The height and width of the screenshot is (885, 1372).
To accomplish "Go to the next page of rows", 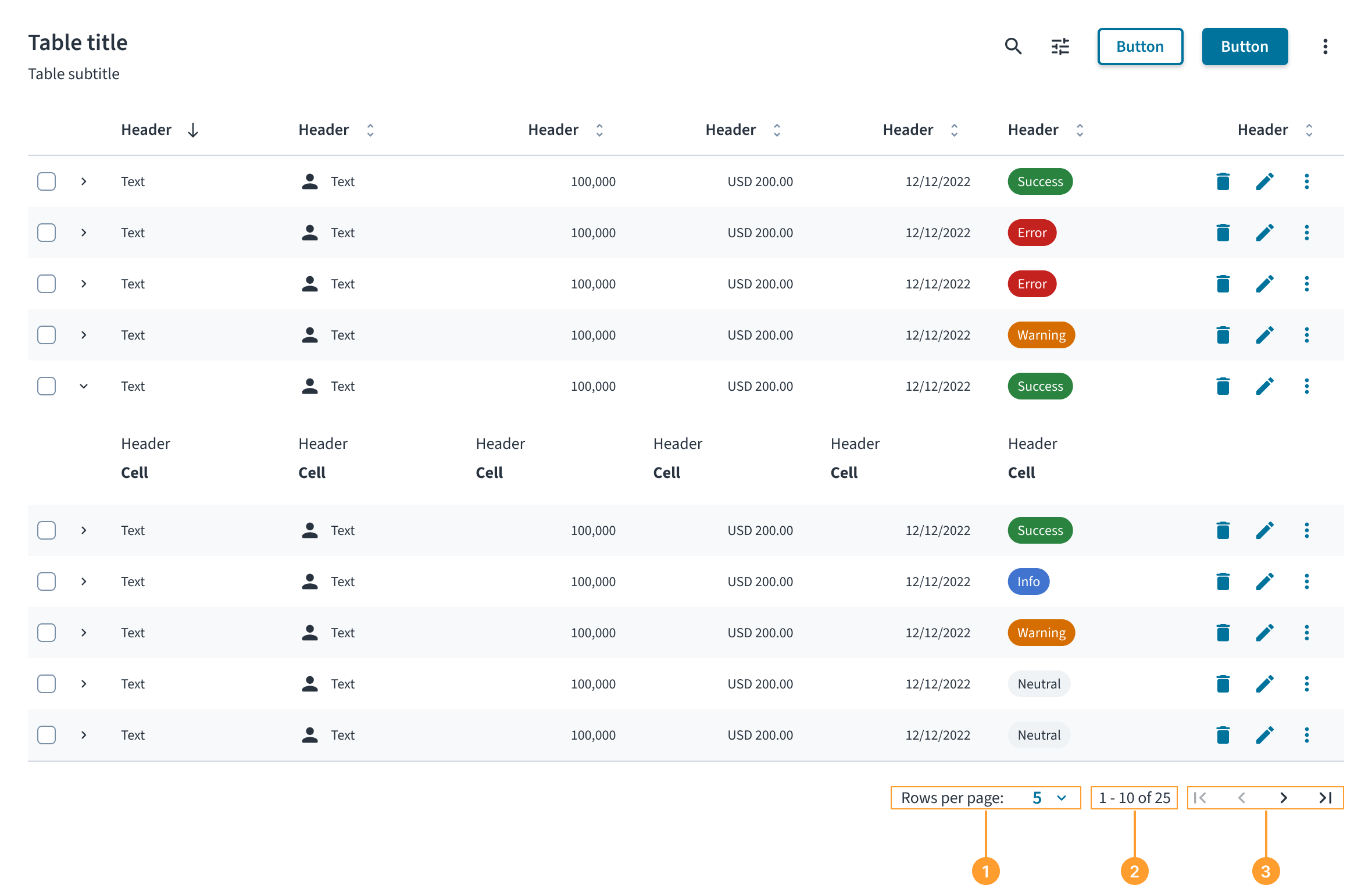I will (1283, 797).
